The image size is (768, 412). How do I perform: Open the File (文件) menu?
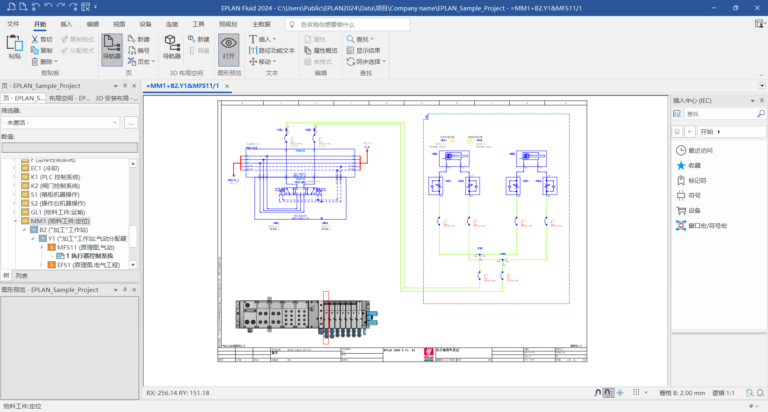[13, 24]
